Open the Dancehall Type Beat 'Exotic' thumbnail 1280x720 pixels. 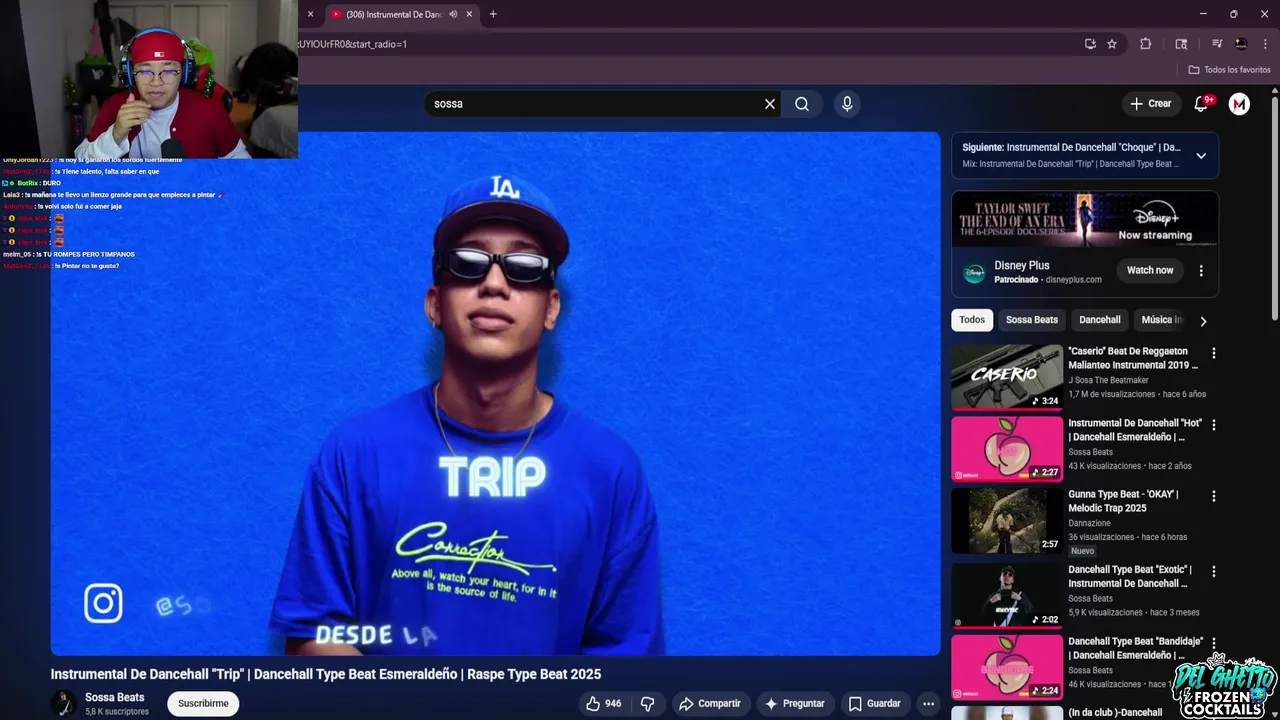pos(1007,596)
